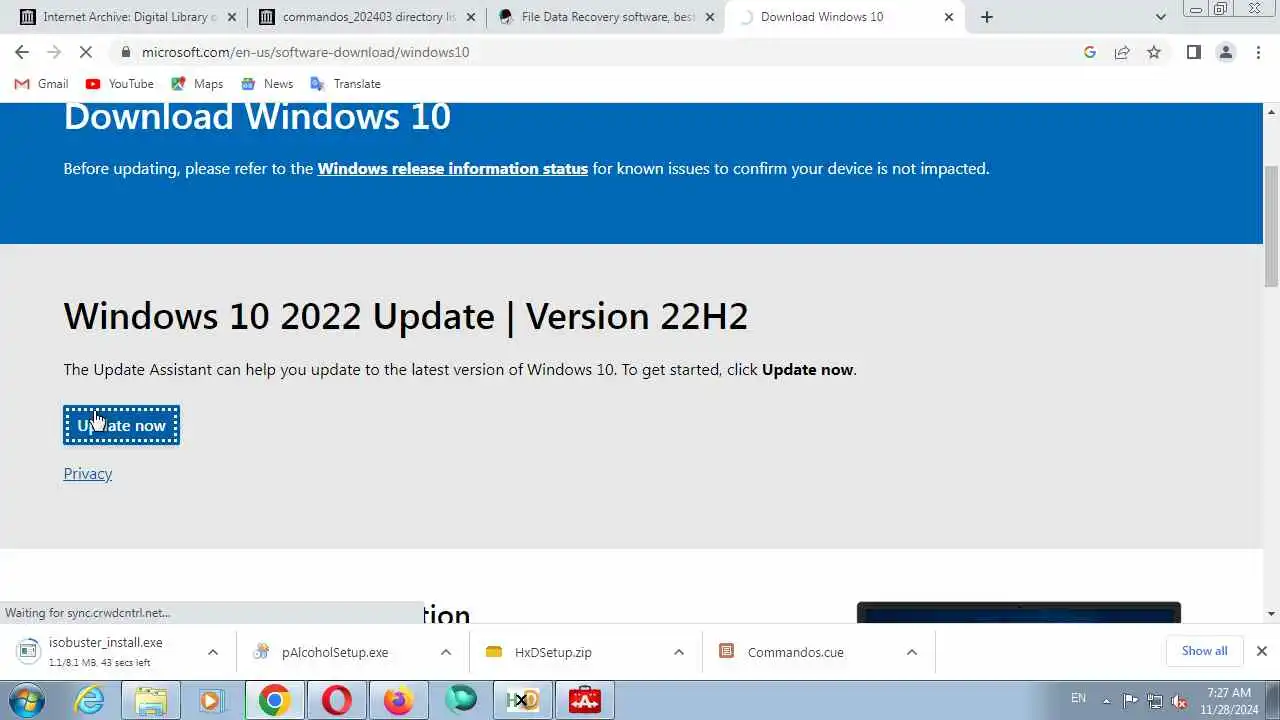Select the Download Windows 10 tab
Image resolution: width=1280 pixels, height=720 pixels.
(835, 17)
